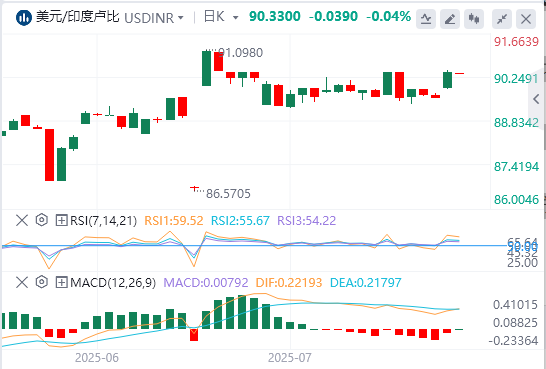The image size is (546, 369).
Task: Open RSI indicator settings hexagon icon
Action: pos(41,220)
